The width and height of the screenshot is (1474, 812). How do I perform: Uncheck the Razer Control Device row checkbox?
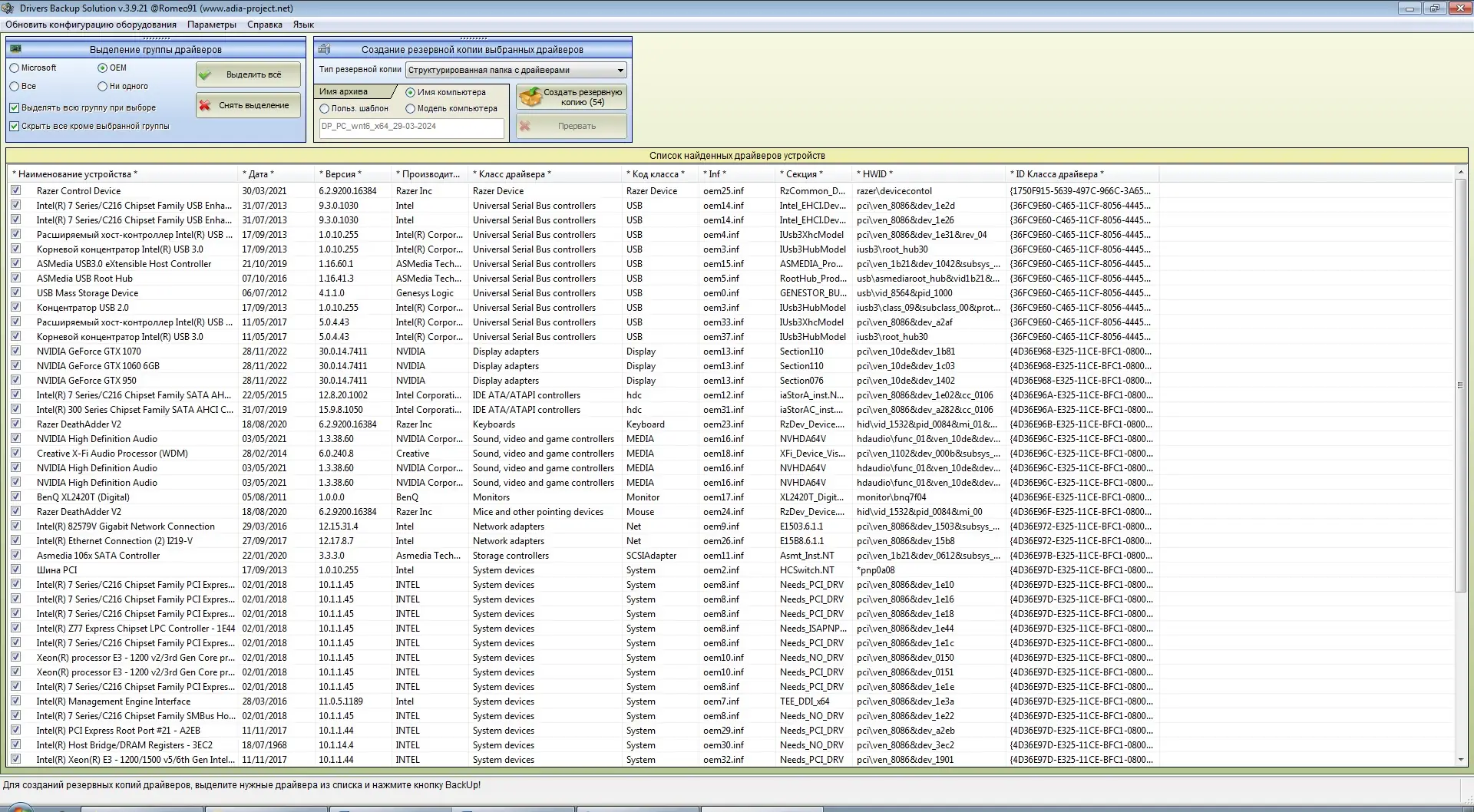(x=15, y=190)
